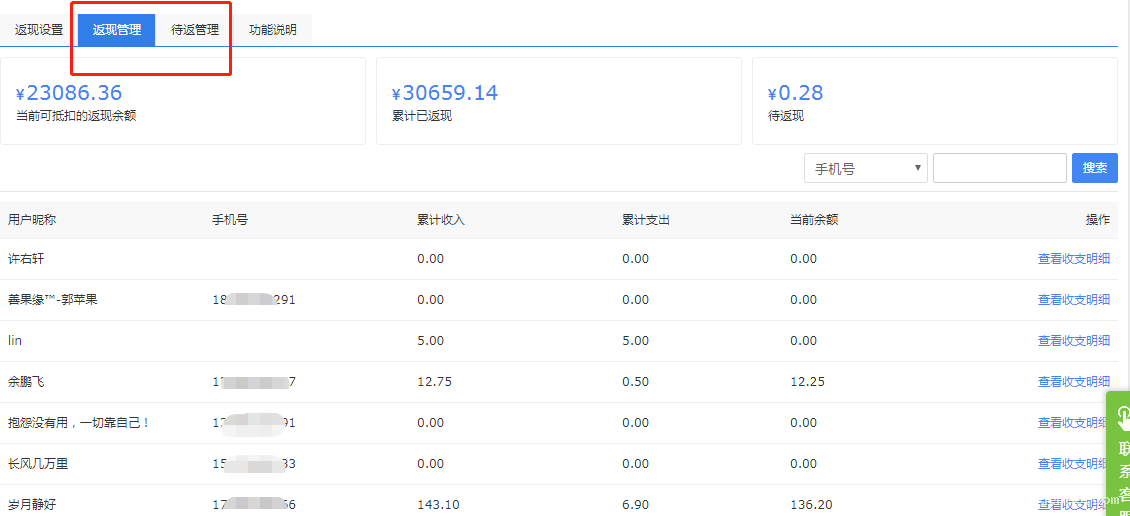Click the ¥30659.14 累计已返现 amount
1130x516 pixels.
point(445,93)
